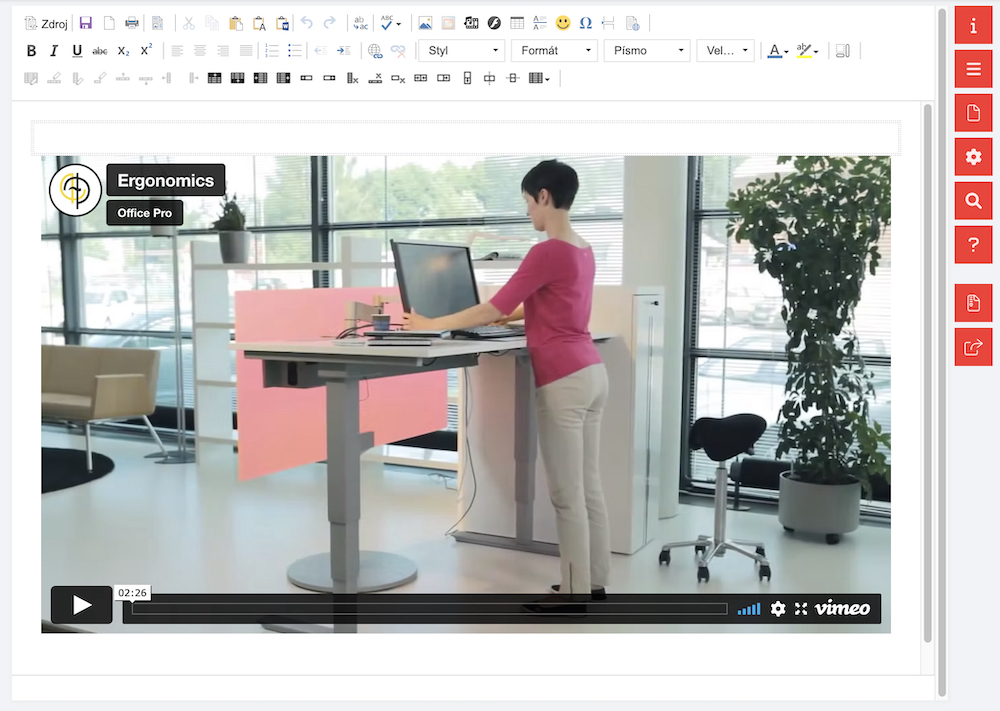The image size is (1000, 711).
Task: Insert table column left icon
Action: click(x=260, y=78)
